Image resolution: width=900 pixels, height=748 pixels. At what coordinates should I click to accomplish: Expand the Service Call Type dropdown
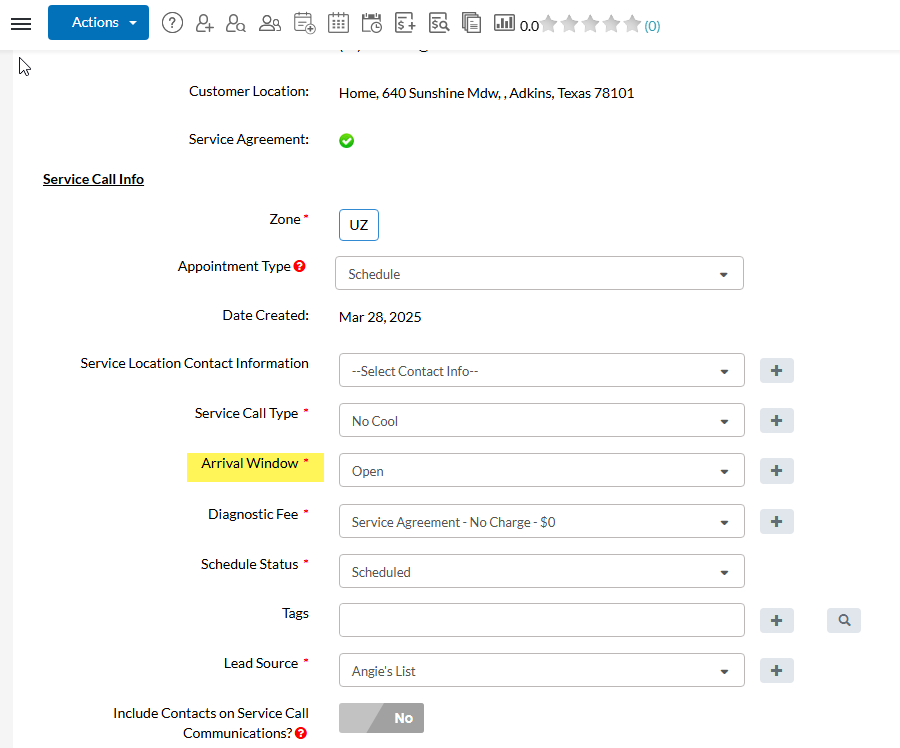[541, 421]
